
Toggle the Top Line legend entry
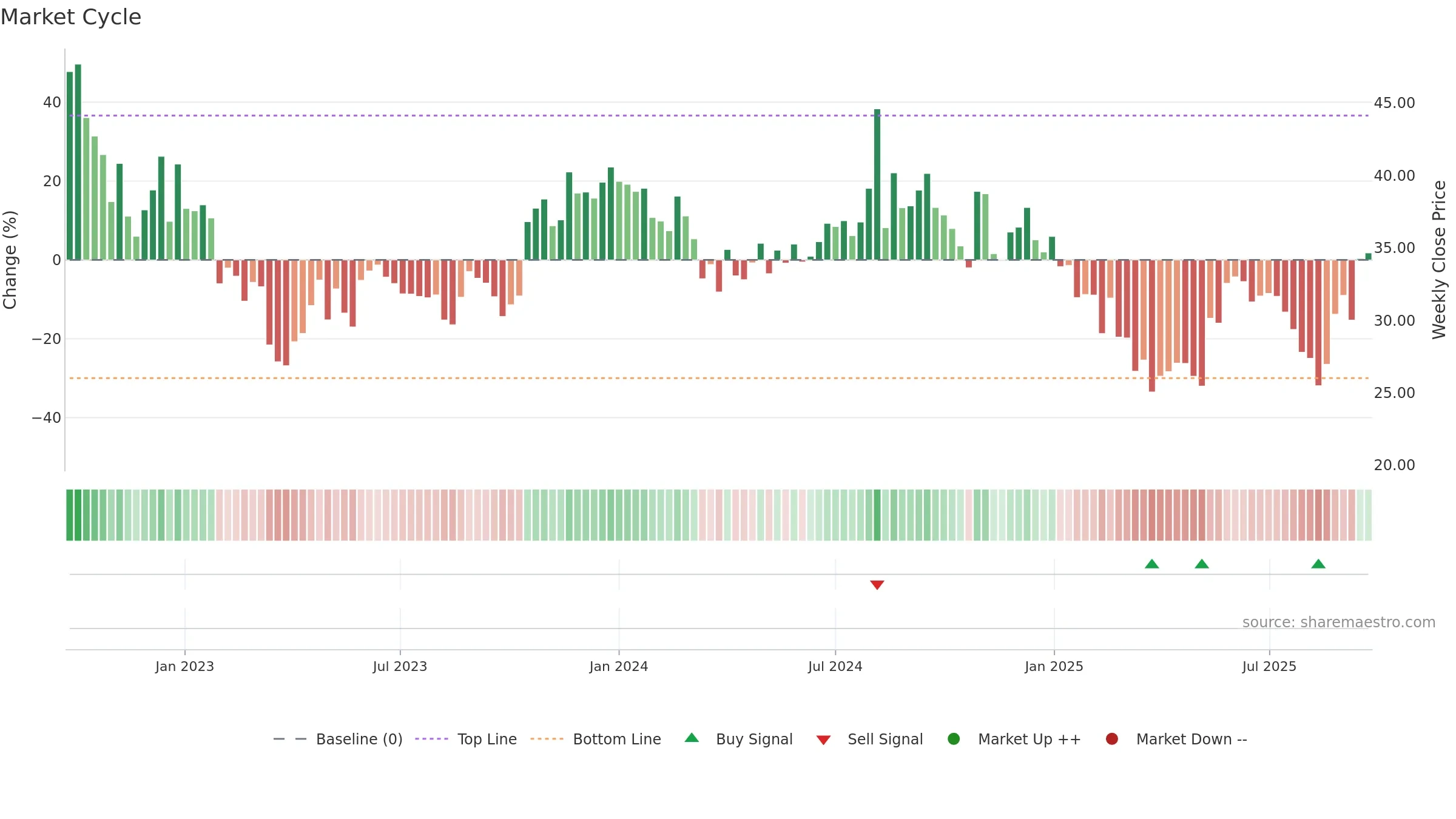click(466, 739)
